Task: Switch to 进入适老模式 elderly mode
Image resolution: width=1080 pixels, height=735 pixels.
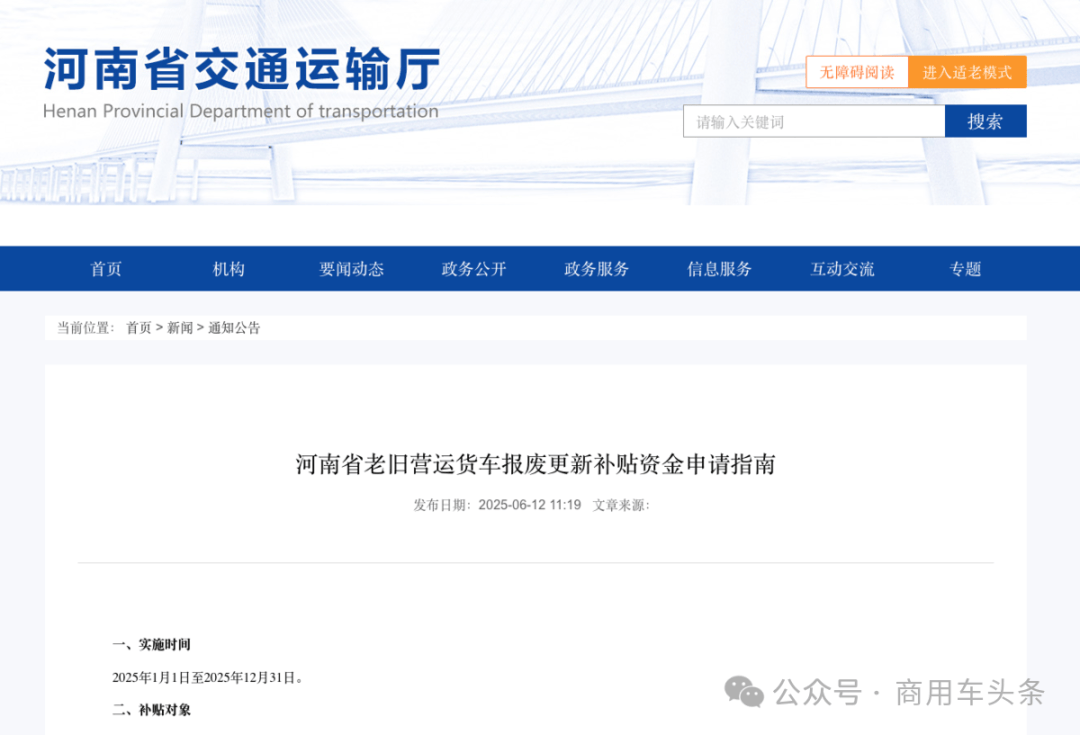Action: (x=967, y=72)
